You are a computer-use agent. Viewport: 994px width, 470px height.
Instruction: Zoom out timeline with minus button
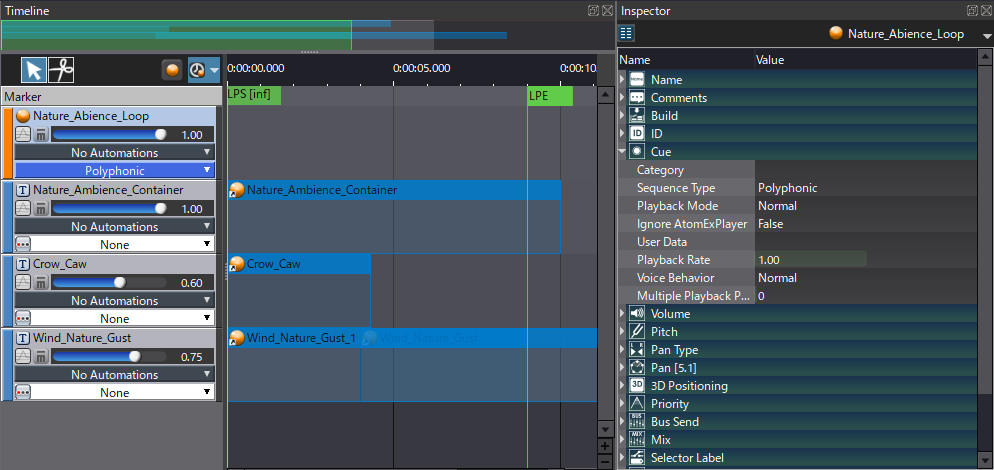click(x=605, y=462)
